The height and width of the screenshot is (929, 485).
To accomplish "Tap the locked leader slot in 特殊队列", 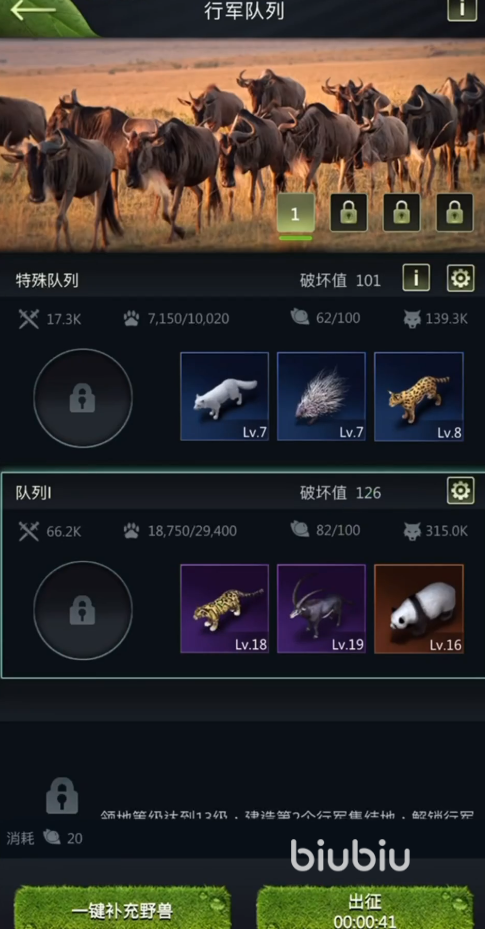I will tap(83, 398).
